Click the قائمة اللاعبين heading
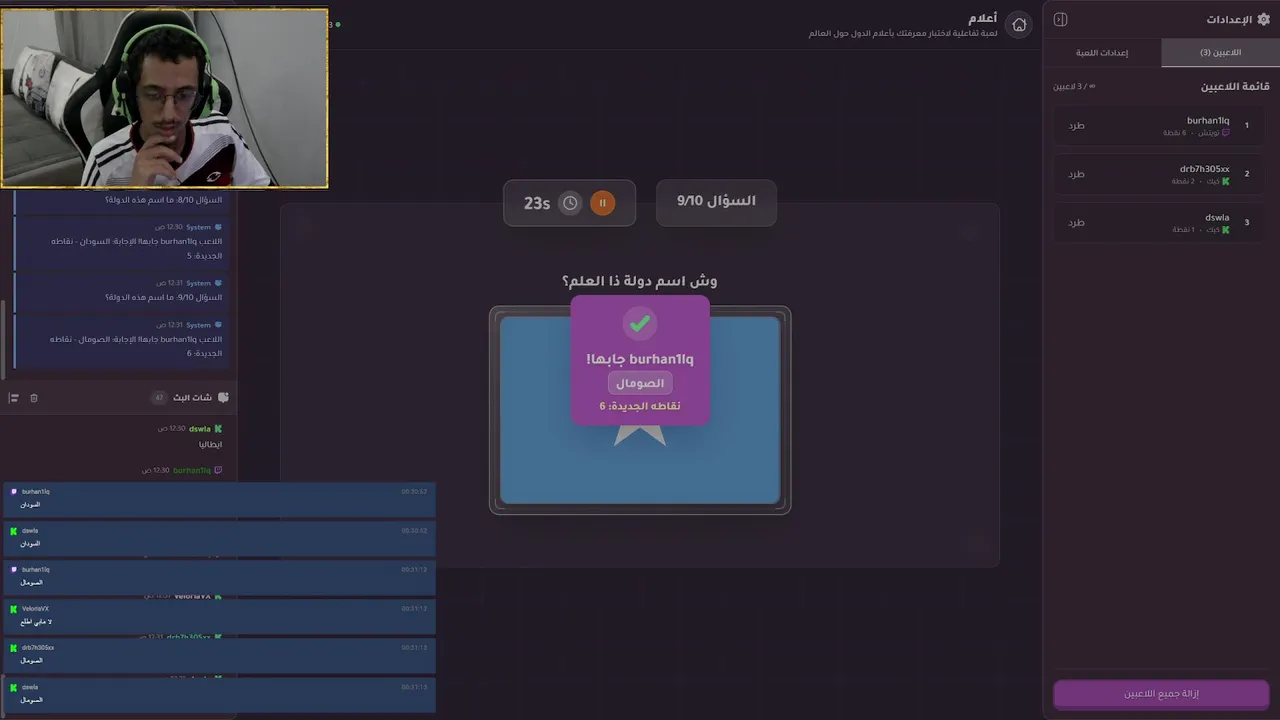Screen dimensions: 1280x720 pyautogui.click(x=1235, y=87)
